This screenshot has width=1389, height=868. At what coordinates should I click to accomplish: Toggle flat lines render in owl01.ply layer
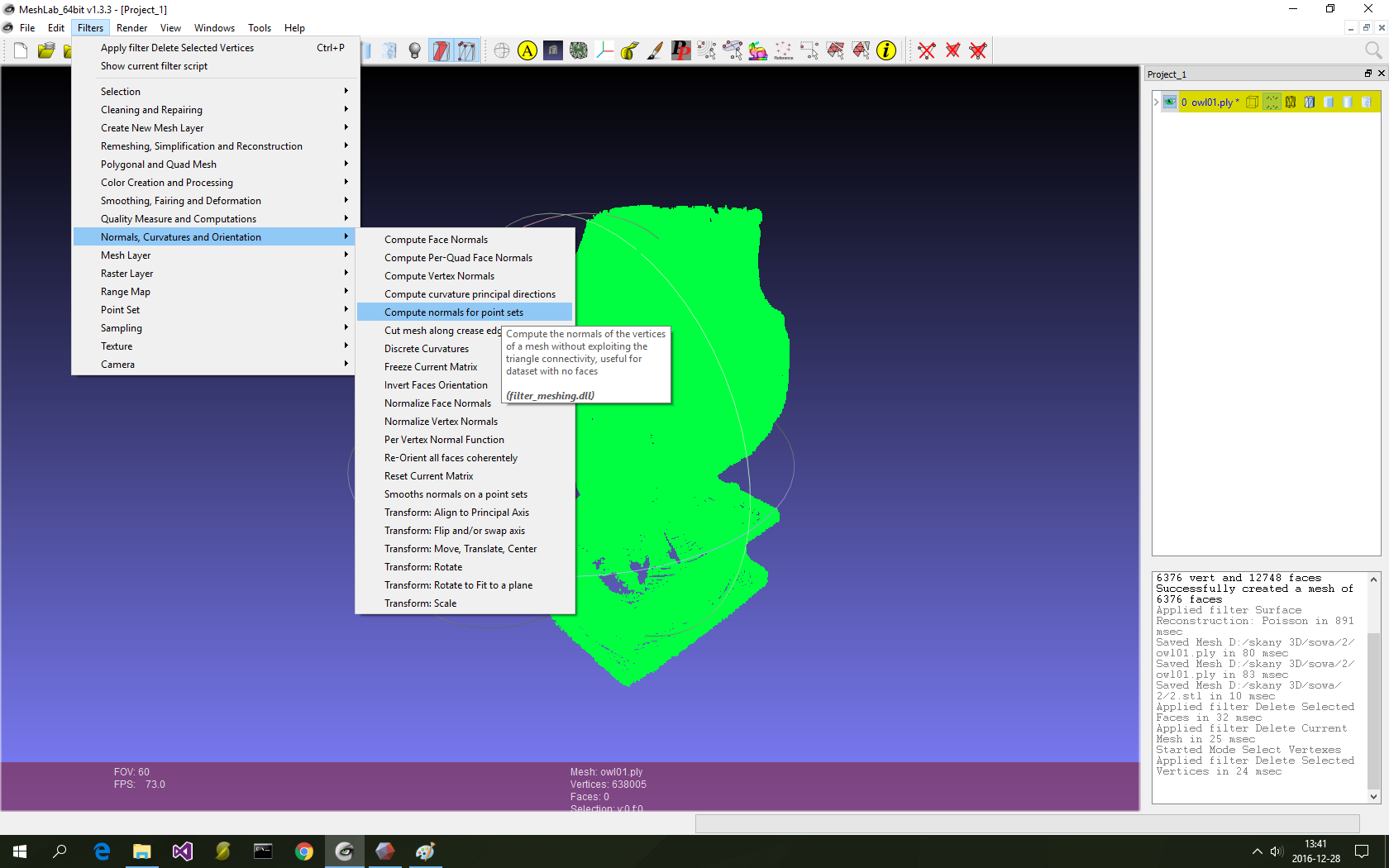pyautogui.click(x=1310, y=103)
